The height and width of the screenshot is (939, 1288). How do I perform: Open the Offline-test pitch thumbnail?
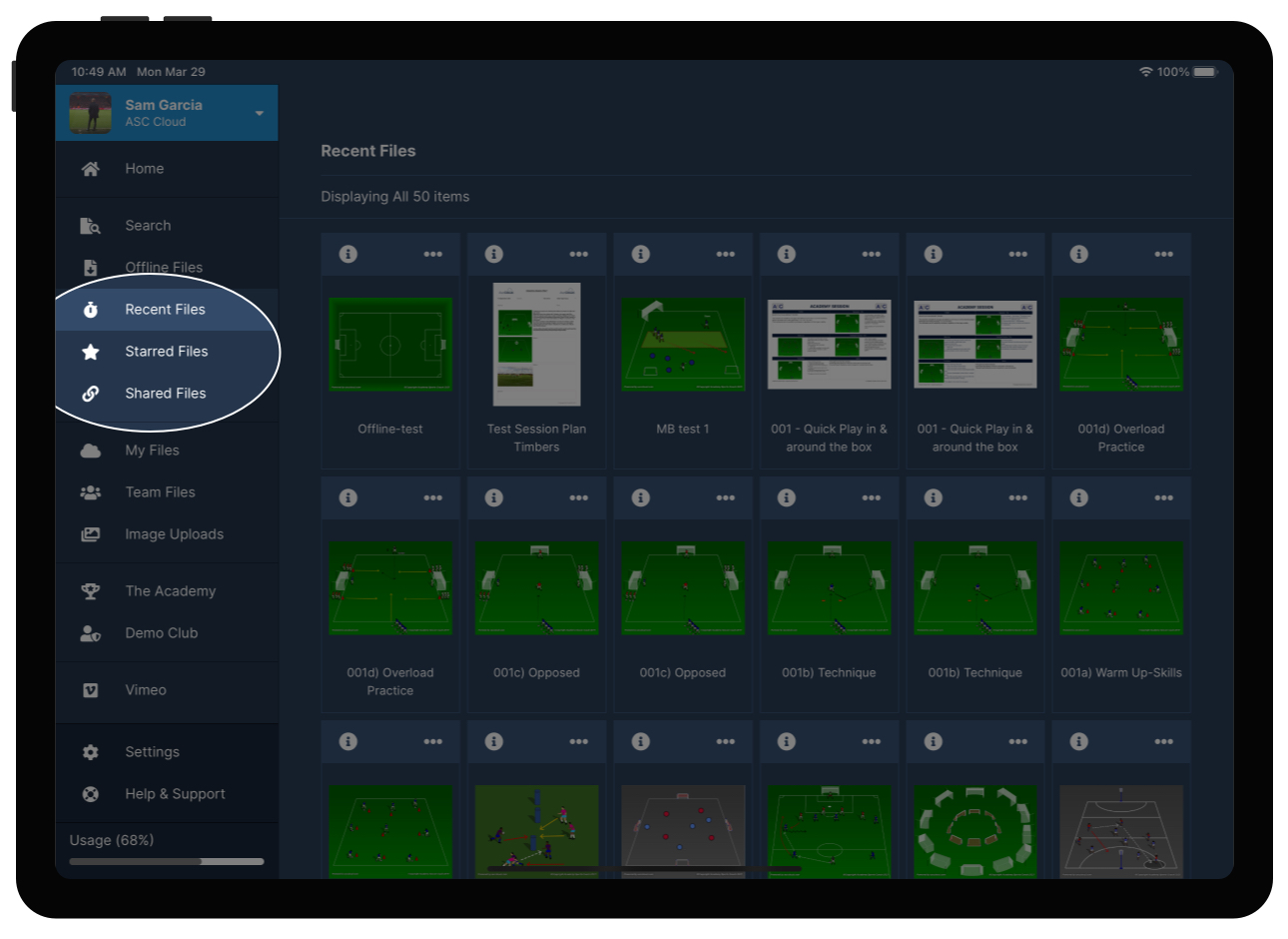coord(390,345)
